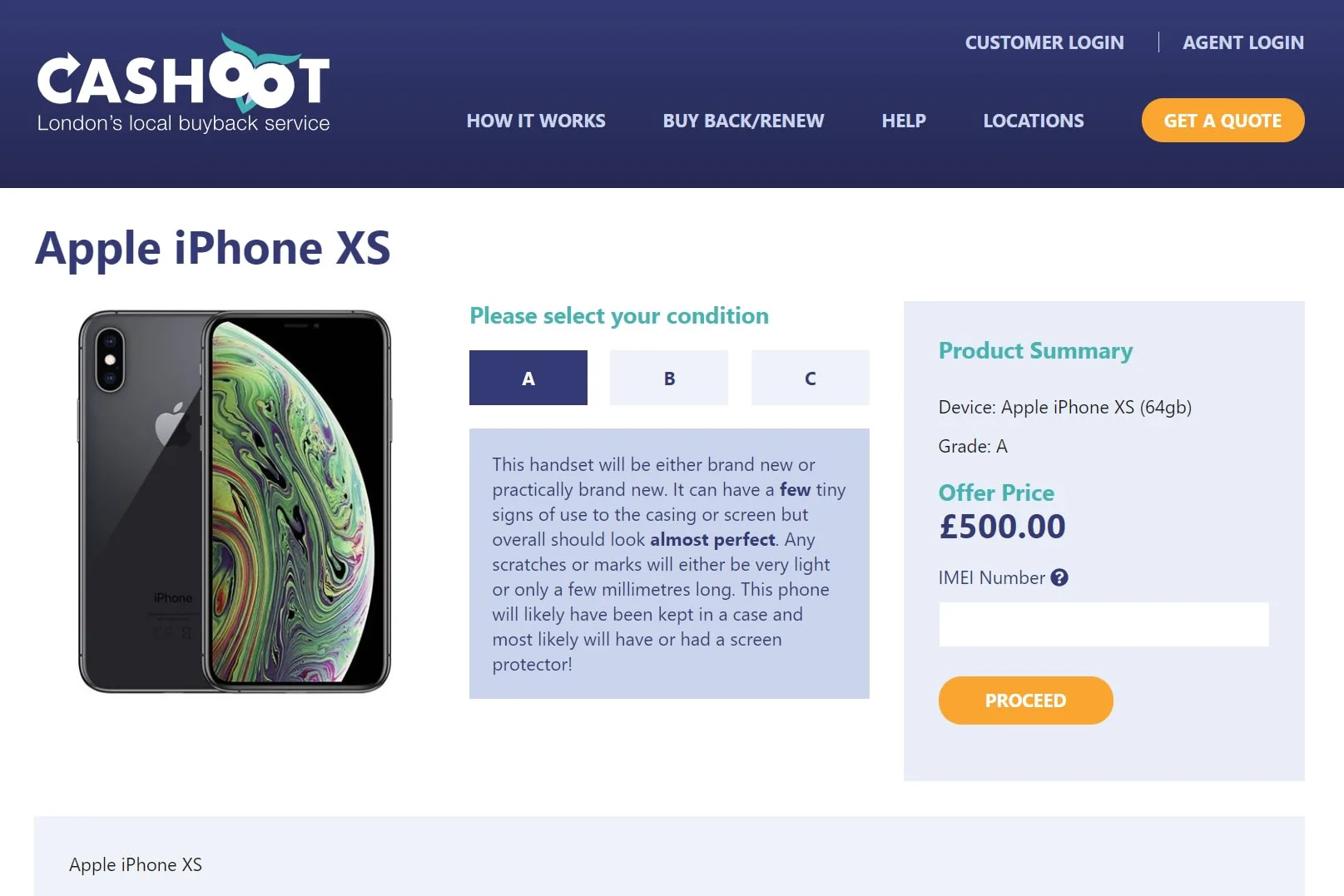This screenshot has width=1344, height=896.
Task: Click the Cashoot owl logo
Action: pos(183,83)
